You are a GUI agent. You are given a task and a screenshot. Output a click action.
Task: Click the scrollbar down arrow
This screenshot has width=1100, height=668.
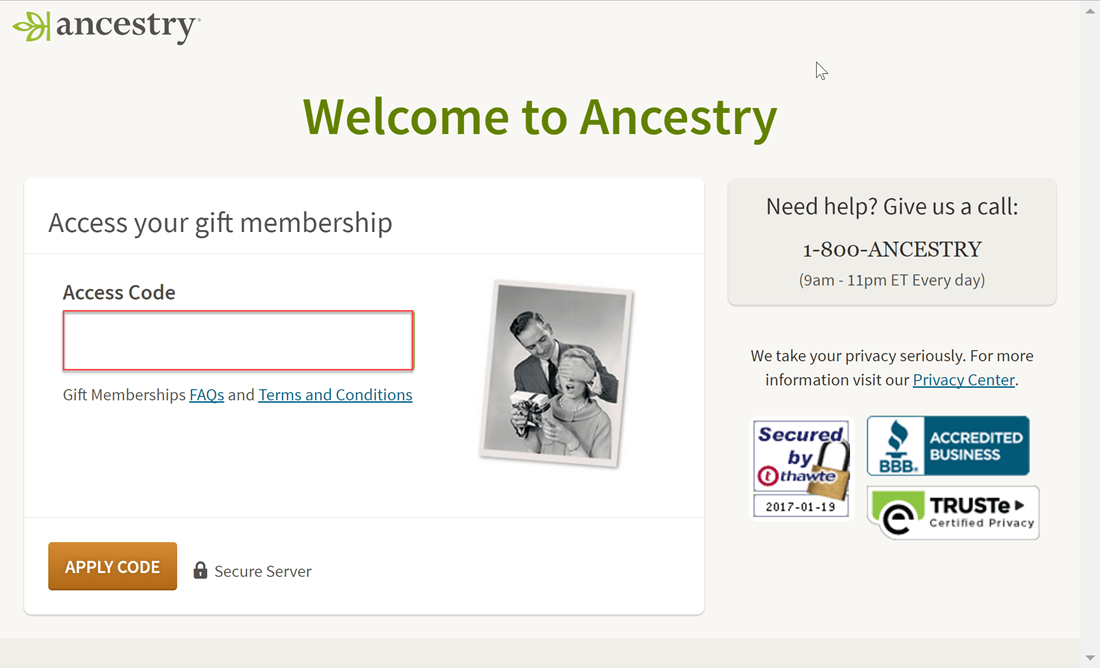point(1089,657)
